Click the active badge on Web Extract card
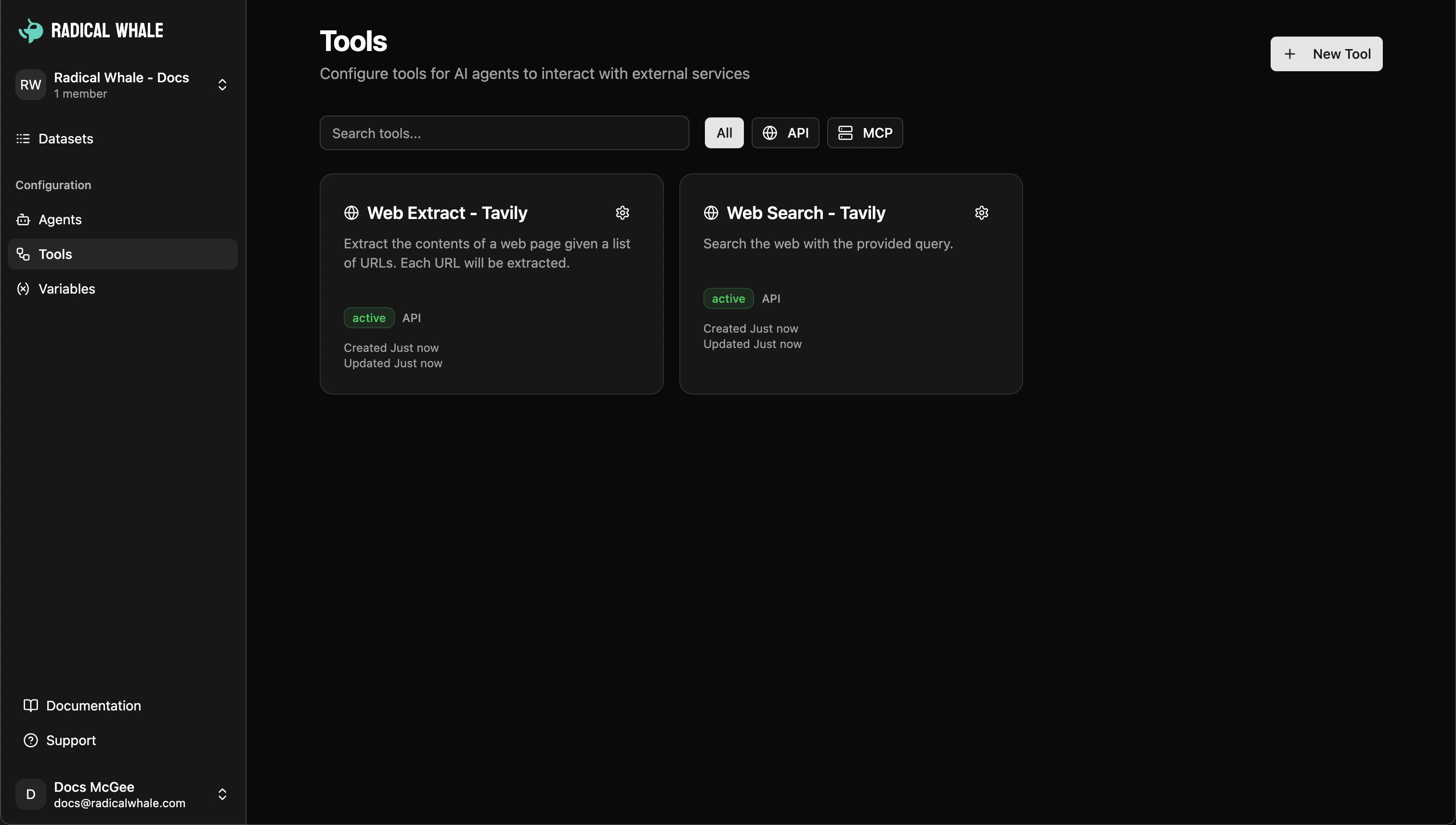This screenshot has height=825, width=1456. [368, 317]
